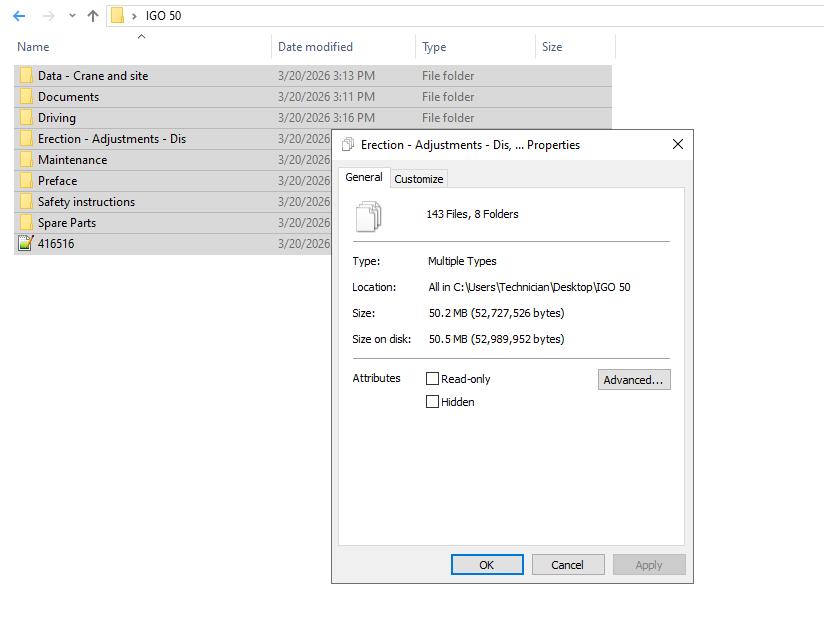Image resolution: width=824 pixels, height=635 pixels.
Task: Select the 'Data - Crane and site' name
Action: pos(93,76)
